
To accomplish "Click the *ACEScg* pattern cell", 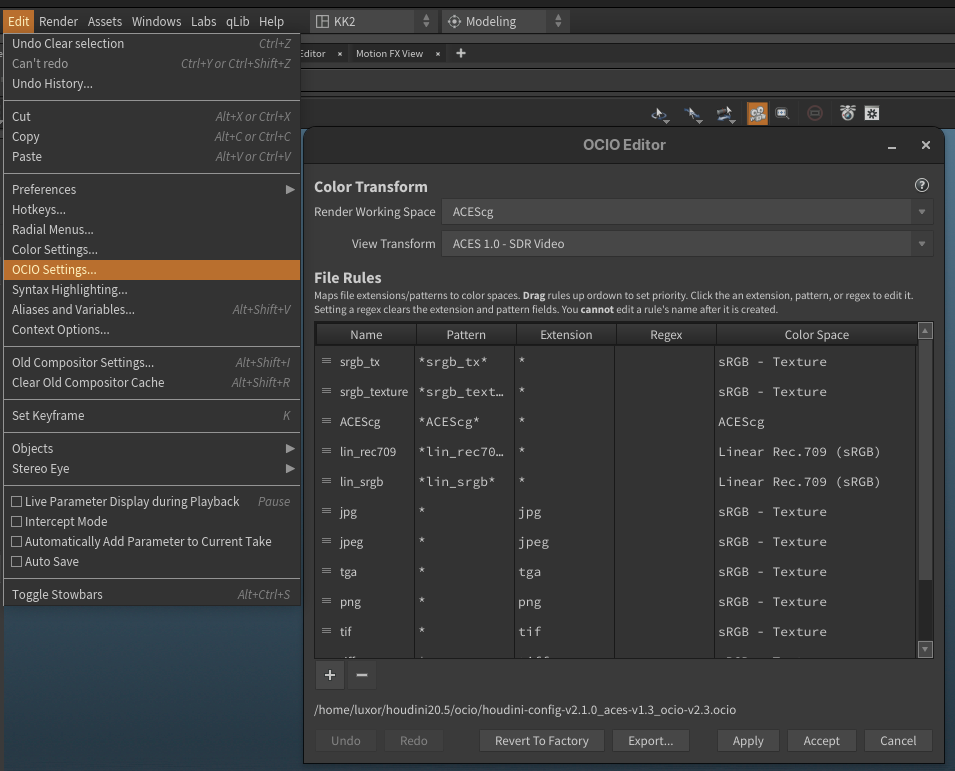I will tap(465, 421).
